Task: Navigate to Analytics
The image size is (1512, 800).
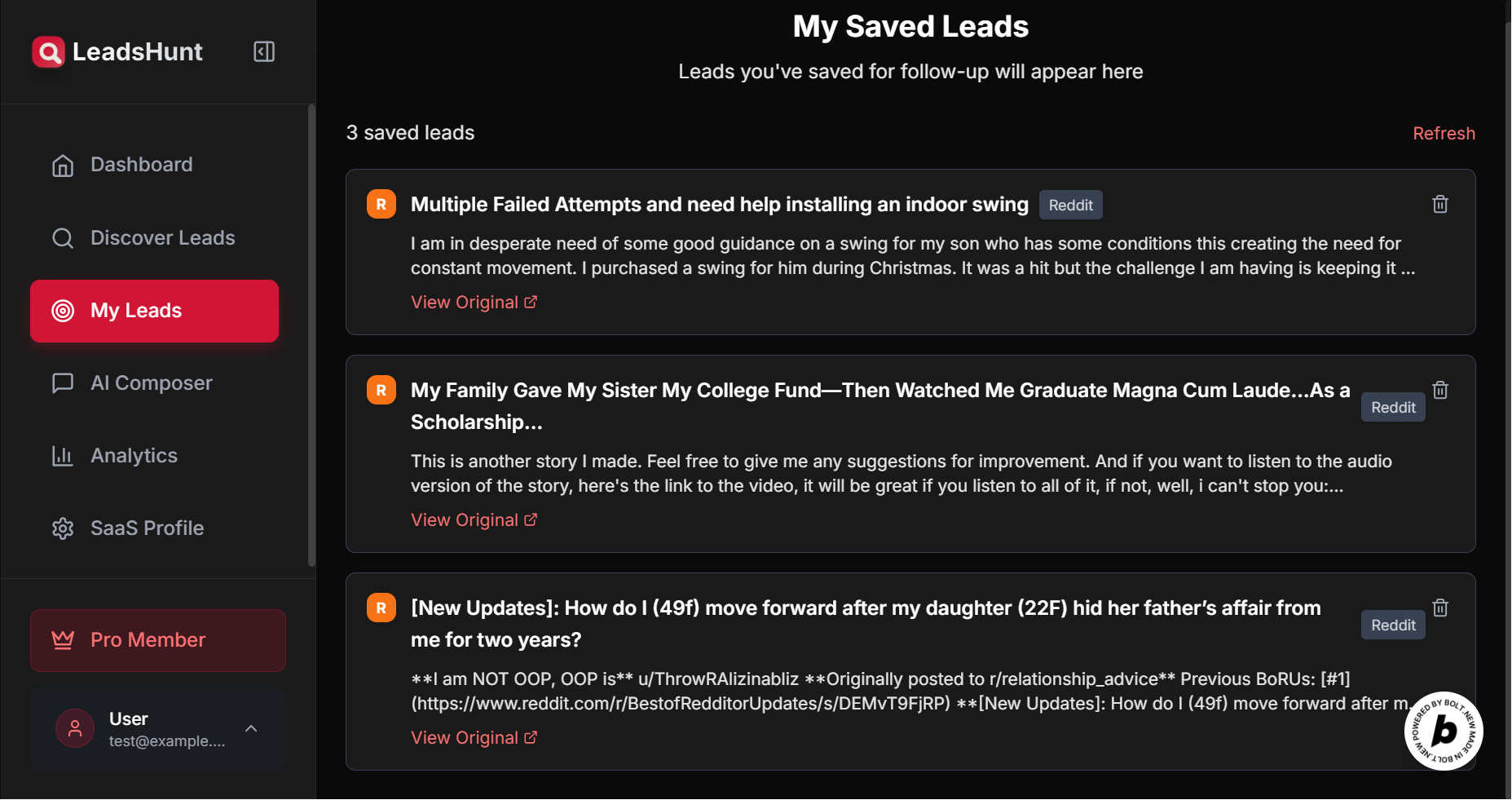Action: point(134,456)
